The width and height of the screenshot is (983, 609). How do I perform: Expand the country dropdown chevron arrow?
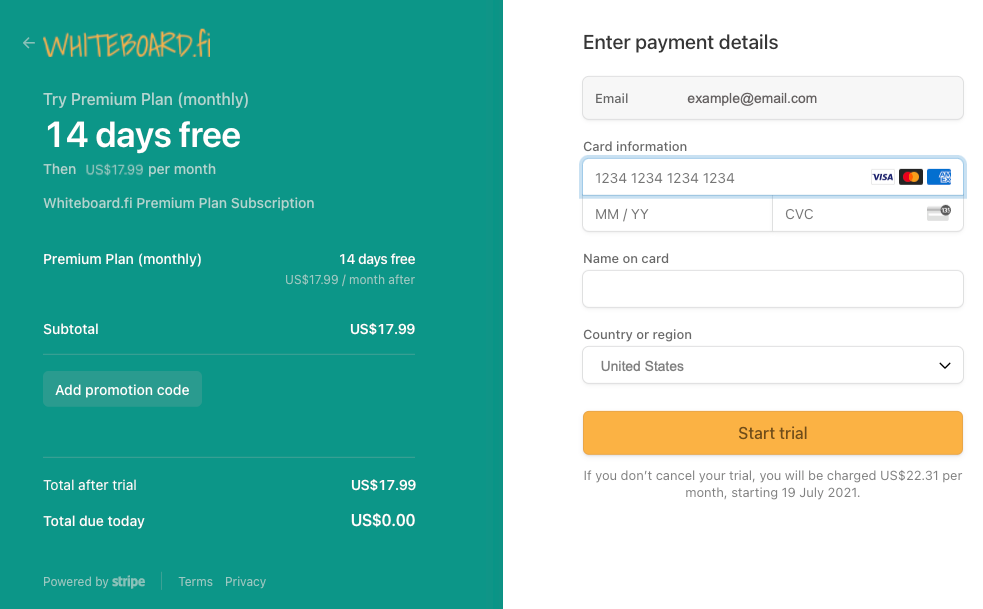pos(944,366)
